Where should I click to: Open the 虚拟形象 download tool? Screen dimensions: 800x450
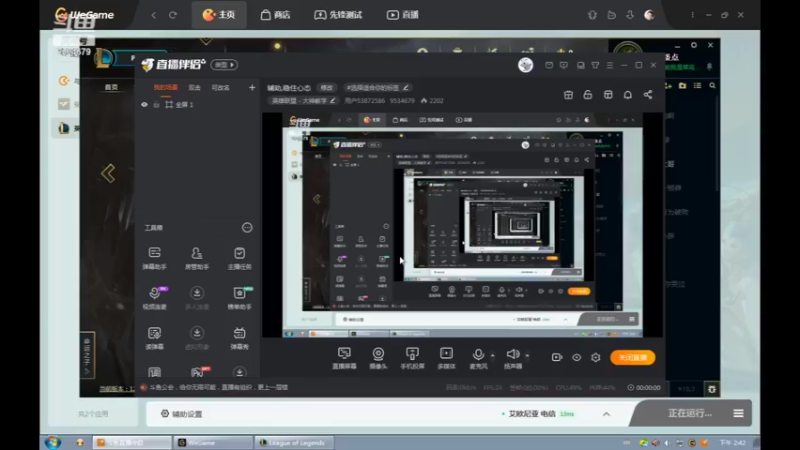pyautogui.click(x=197, y=338)
